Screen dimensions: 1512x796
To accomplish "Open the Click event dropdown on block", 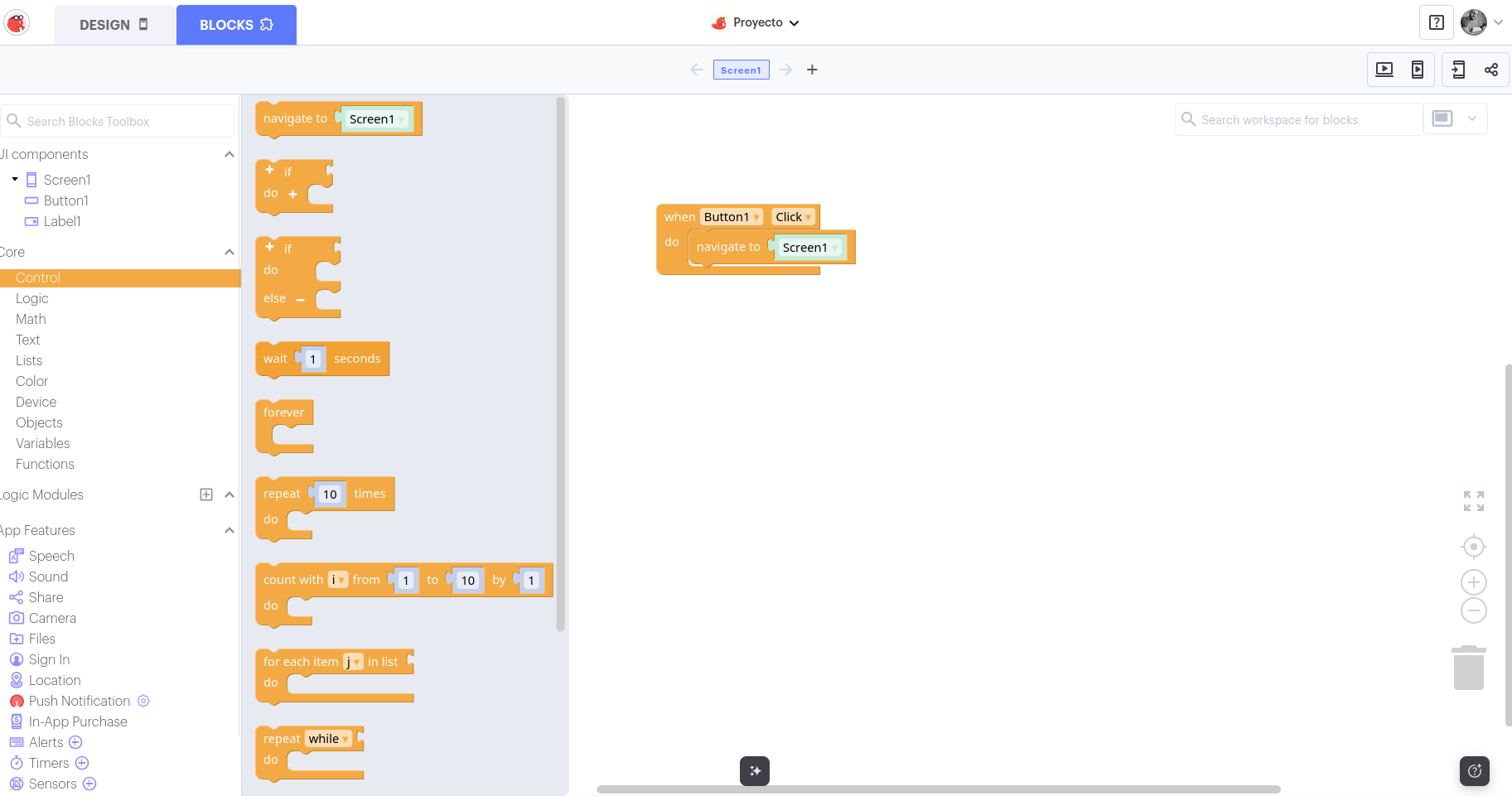I will pyautogui.click(x=793, y=217).
